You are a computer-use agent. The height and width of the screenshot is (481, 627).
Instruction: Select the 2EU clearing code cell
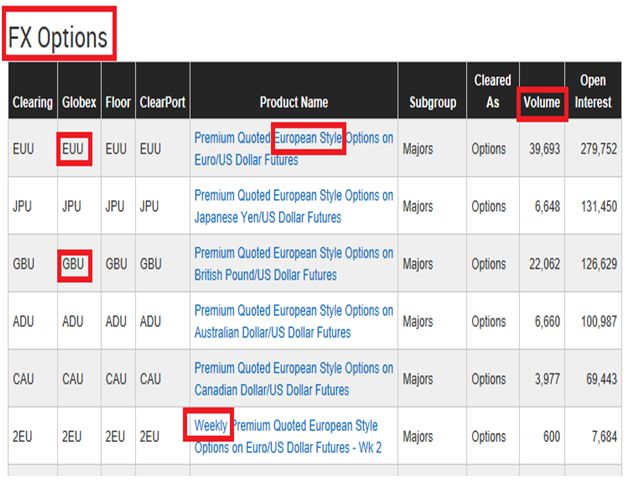point(22,437)
